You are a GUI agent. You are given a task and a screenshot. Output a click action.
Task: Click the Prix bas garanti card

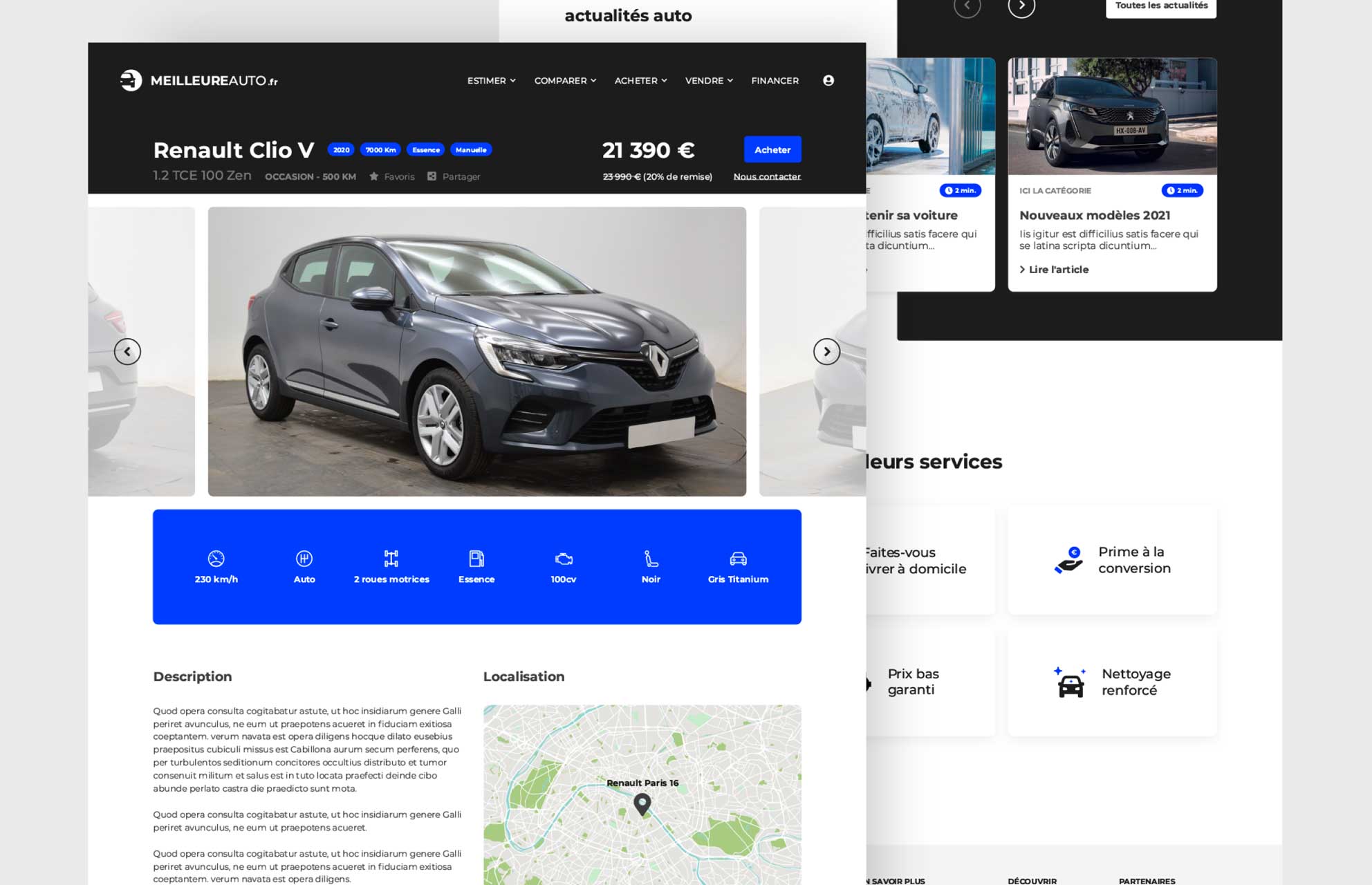click(930, 682)
